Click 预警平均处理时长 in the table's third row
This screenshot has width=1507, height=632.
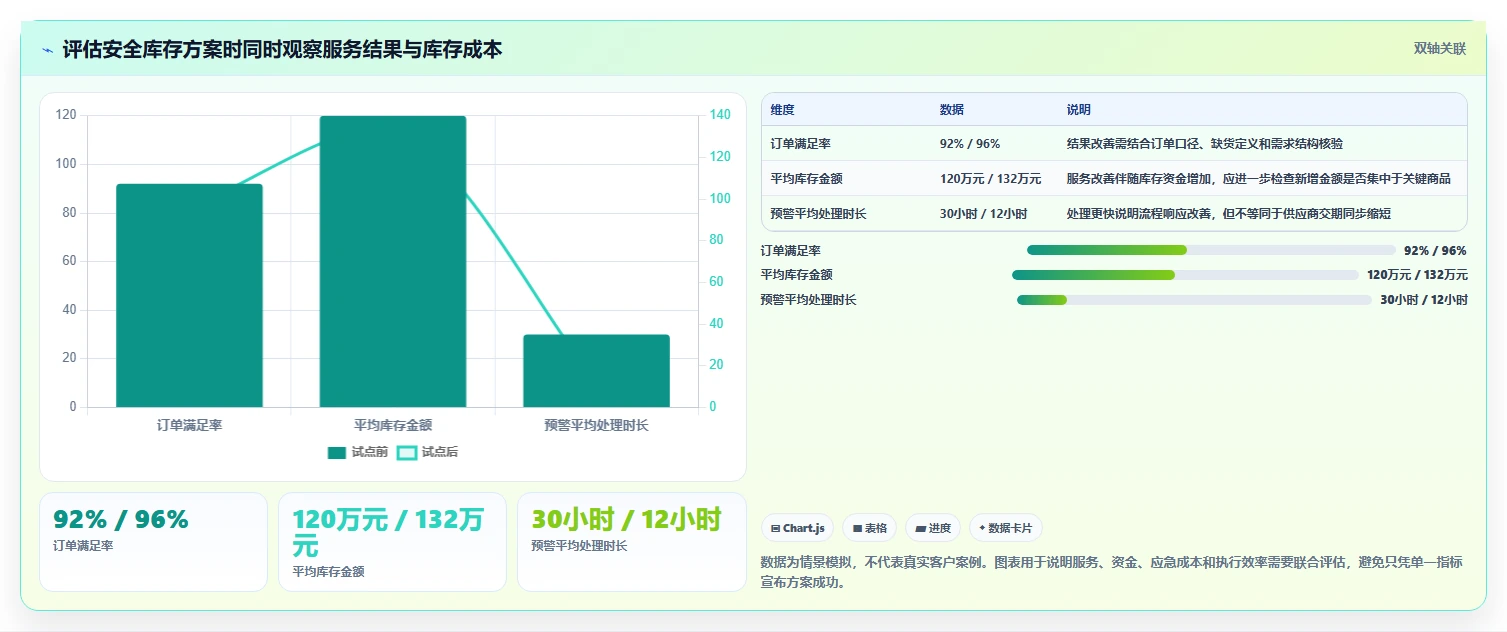click(x=818, y=214)
